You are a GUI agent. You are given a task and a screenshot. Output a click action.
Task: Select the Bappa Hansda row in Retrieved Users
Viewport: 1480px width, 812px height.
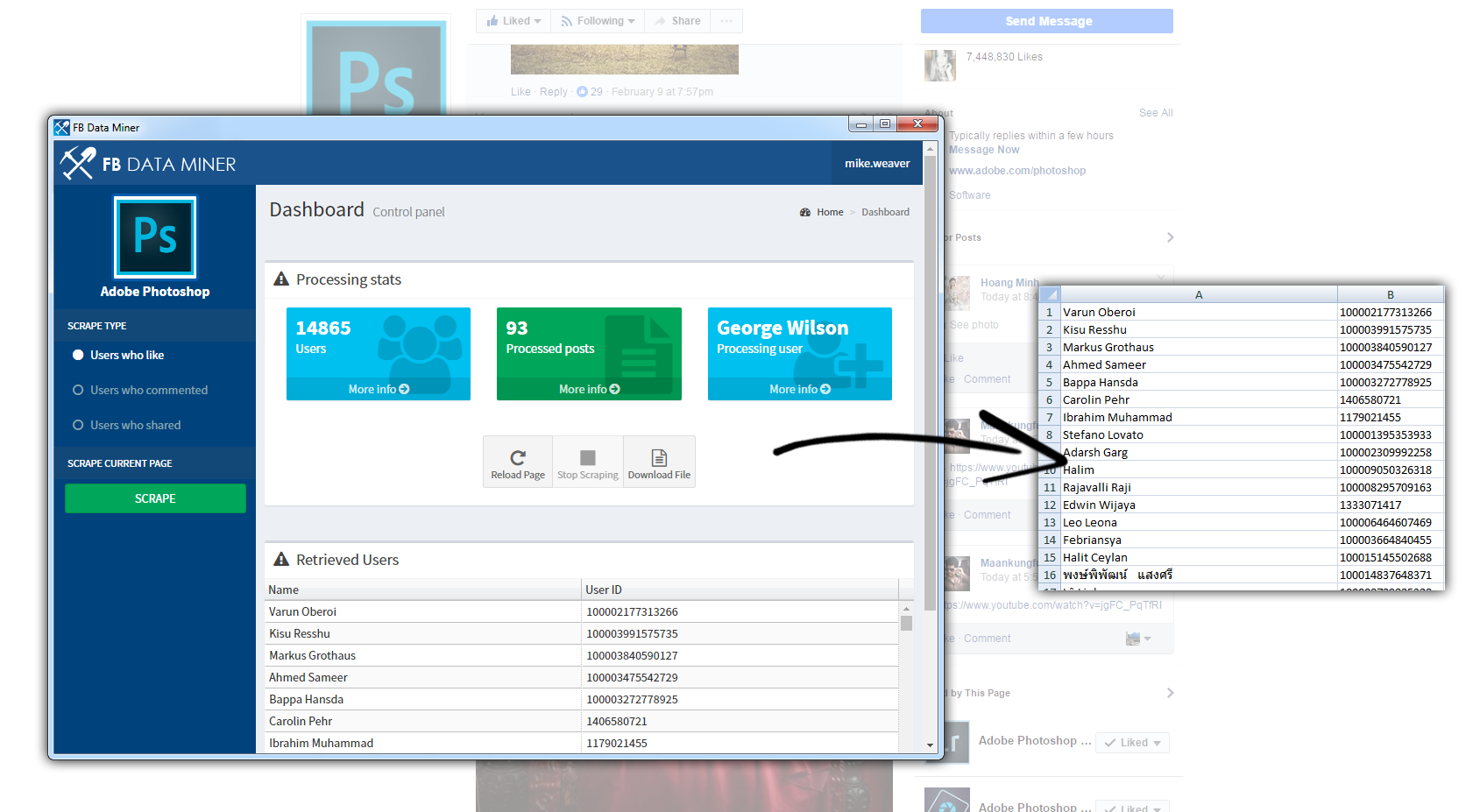(582, 699)
